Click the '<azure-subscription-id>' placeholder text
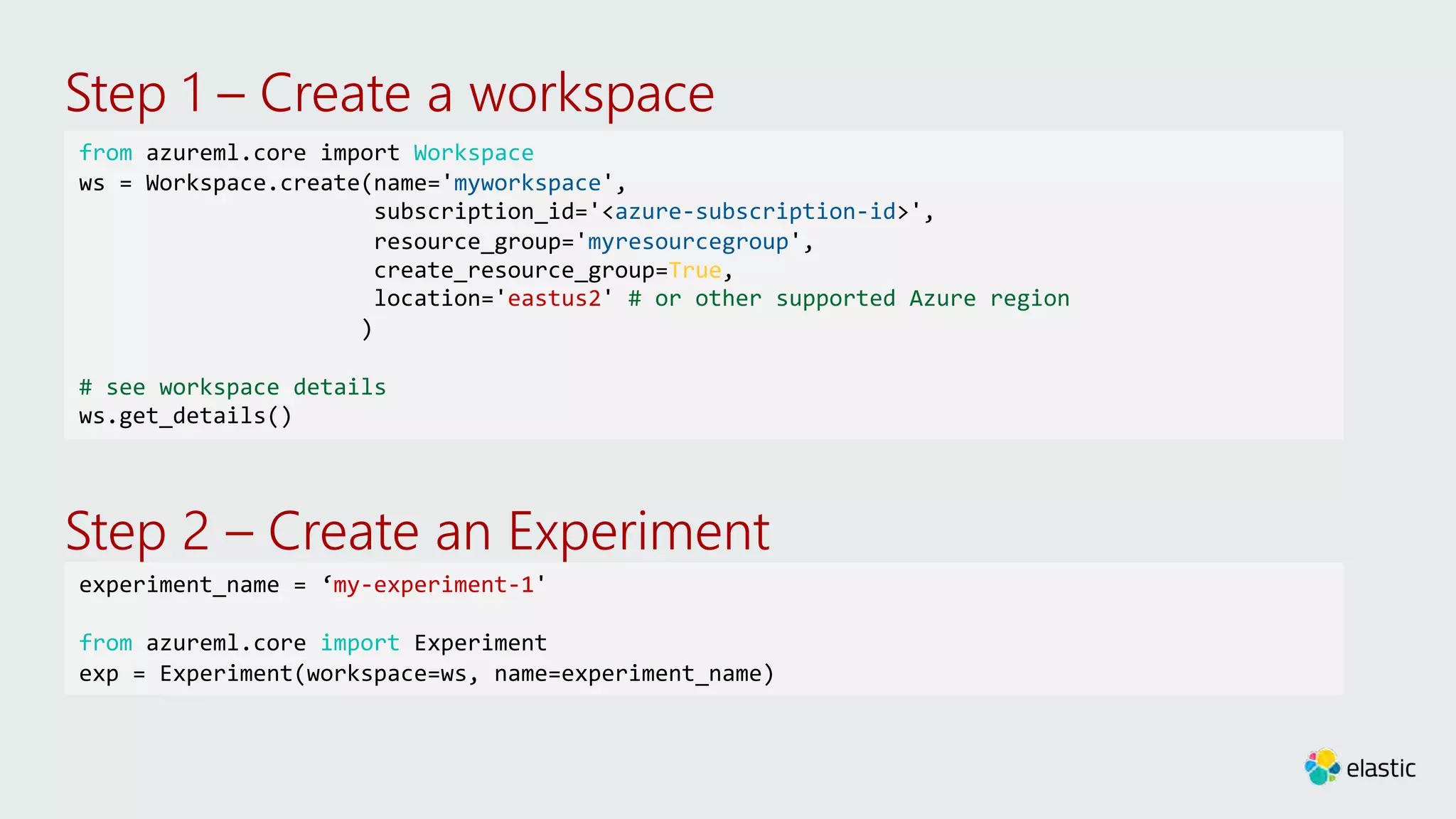Screen dimensions: 1456x819 [x=756, y=212]
